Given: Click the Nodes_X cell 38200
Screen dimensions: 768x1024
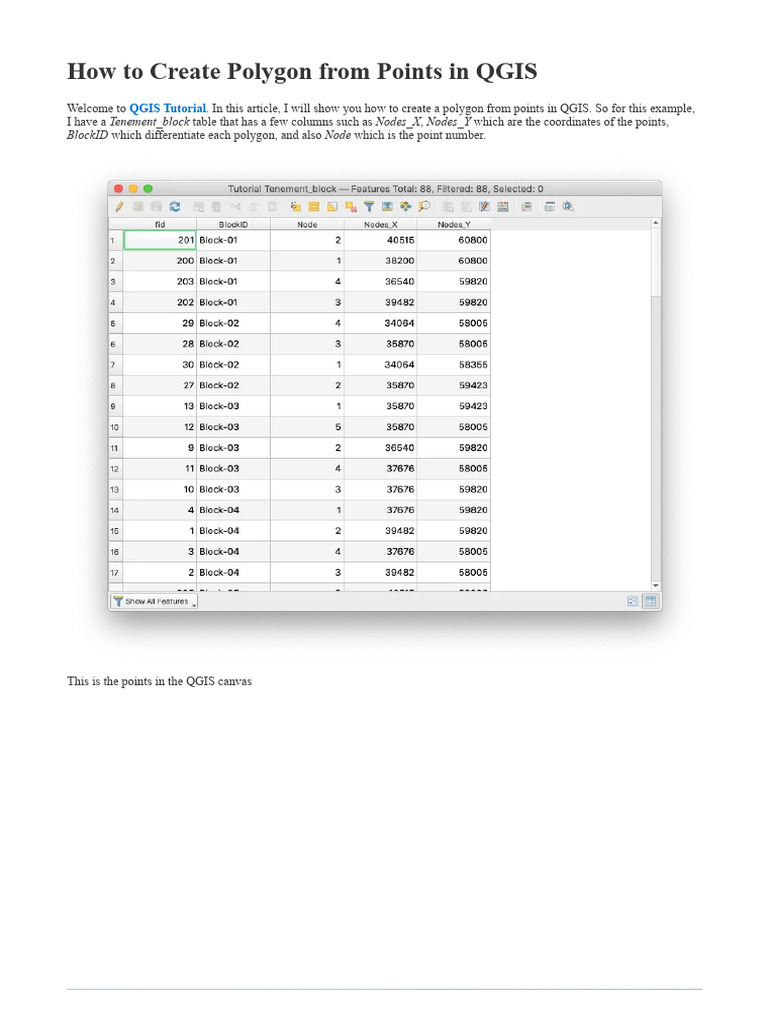Looking at the screenshot, I should tap(381, 261).
